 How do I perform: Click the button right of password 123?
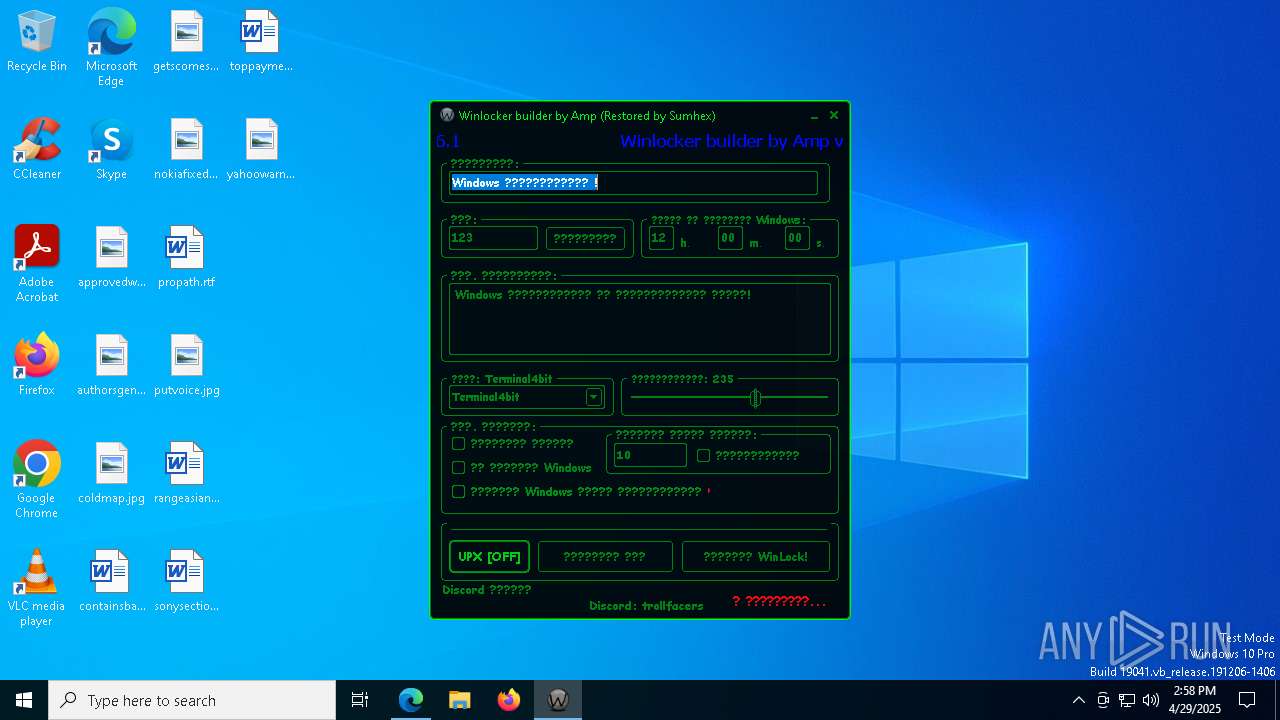click(x=585, y=239)
